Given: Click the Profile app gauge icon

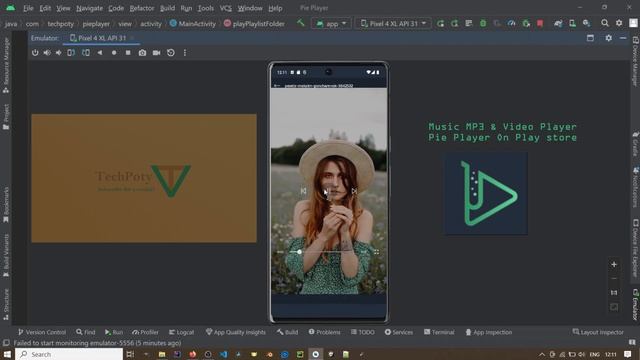Looking at the screenshot, I should coord(511,23).
